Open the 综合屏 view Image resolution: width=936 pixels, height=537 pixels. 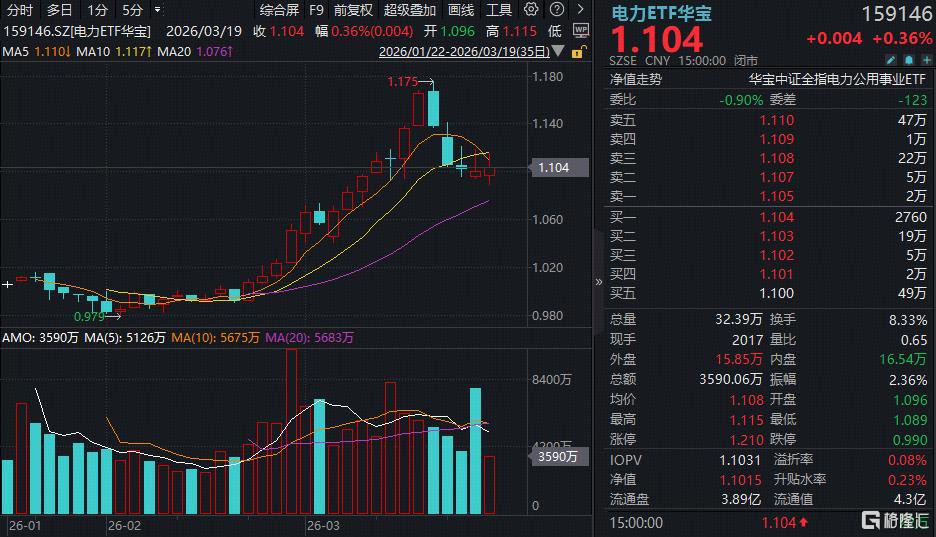pyautogui.click(x=279, y=10)
